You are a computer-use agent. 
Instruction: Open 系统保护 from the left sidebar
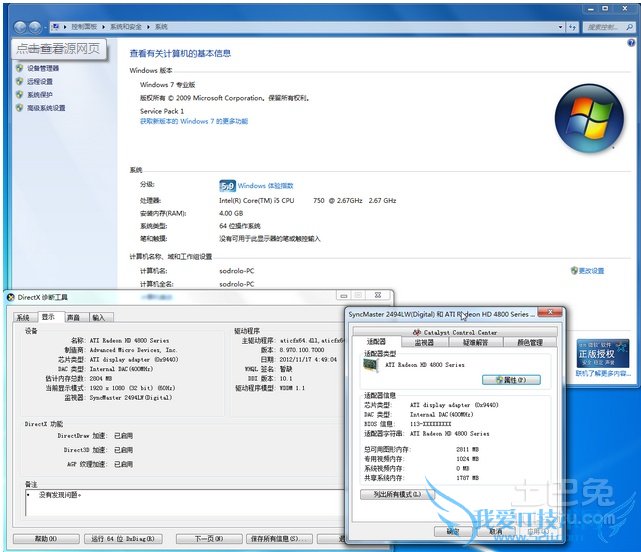[40, 94]
